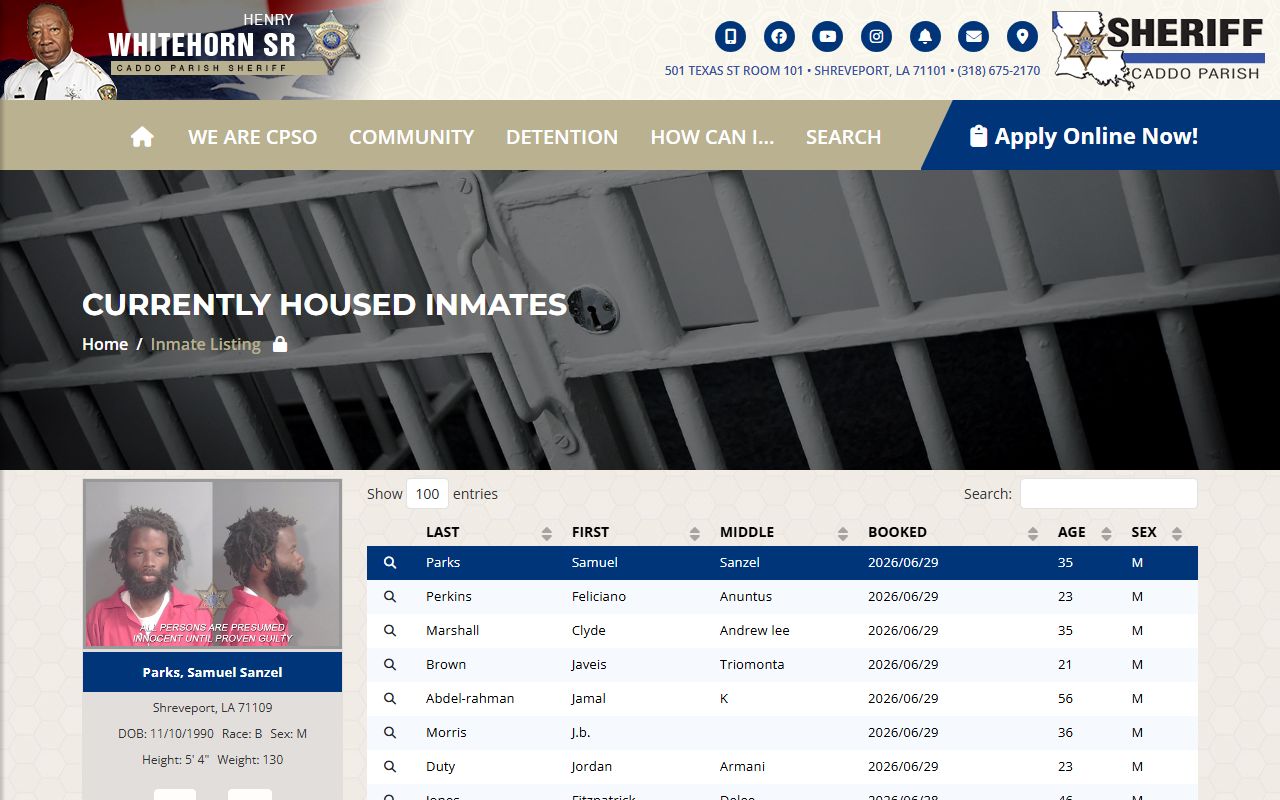Open COMMUNITY menu

click(411, 137)
